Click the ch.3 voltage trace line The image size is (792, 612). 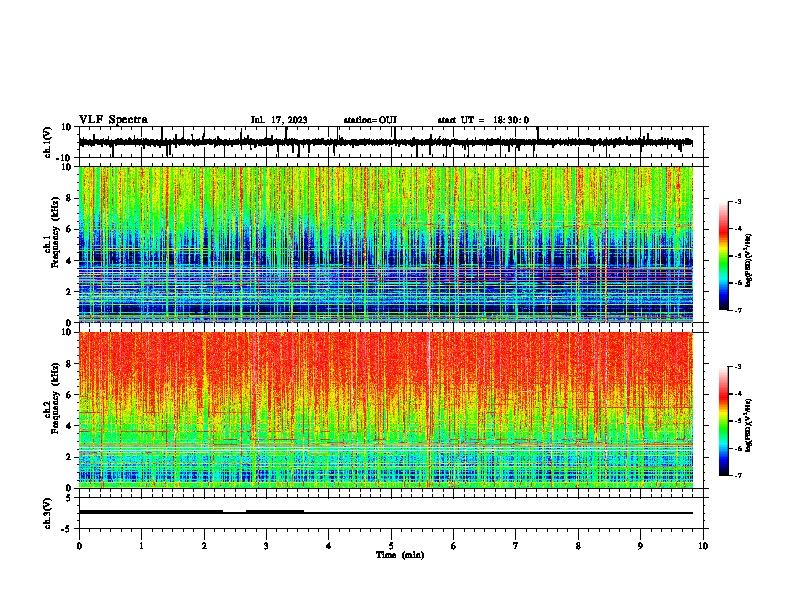coord(385,512)
